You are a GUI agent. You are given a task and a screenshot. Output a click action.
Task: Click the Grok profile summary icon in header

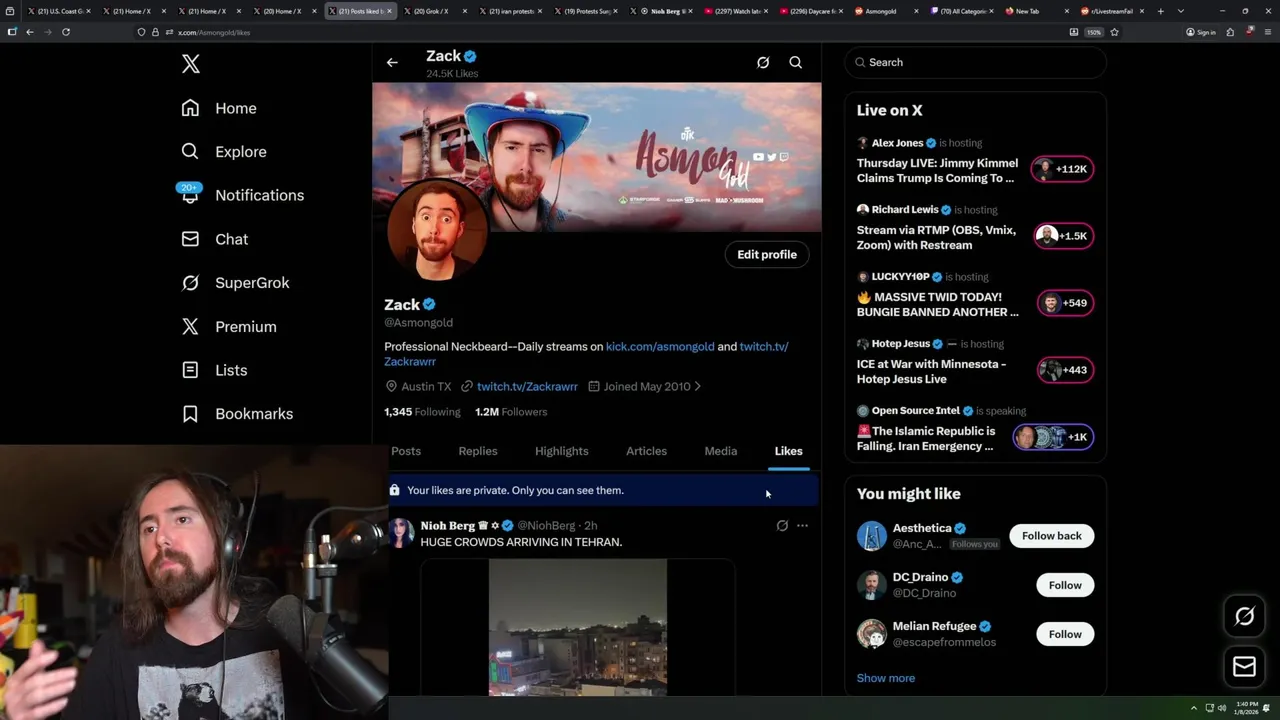(x=763, y=62)
